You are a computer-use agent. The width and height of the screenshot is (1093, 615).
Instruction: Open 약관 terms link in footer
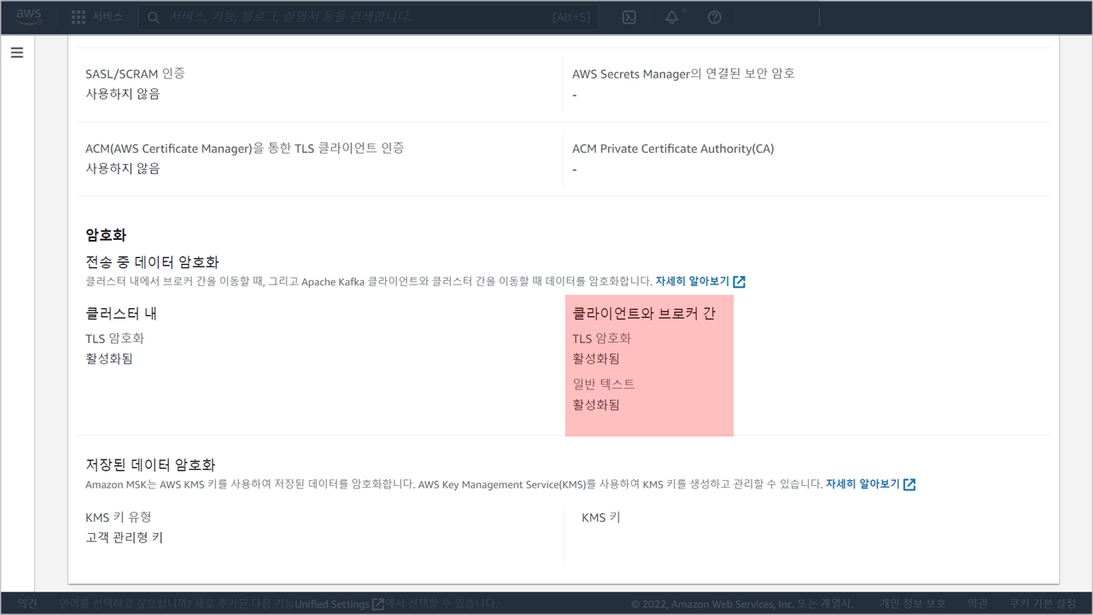point(977,604)
